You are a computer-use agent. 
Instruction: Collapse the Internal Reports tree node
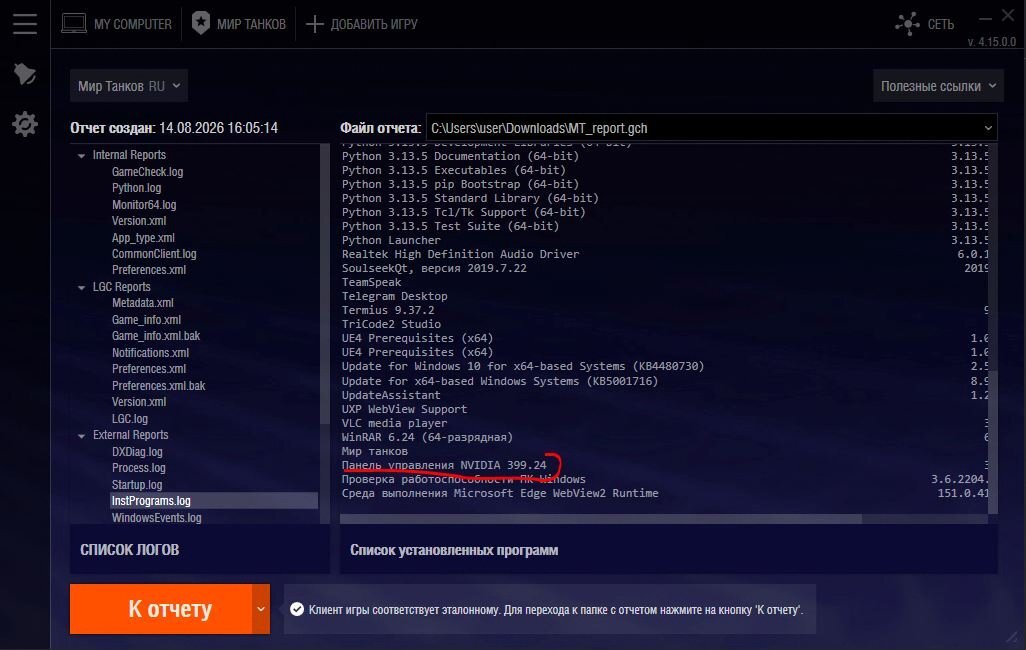point(82,156)
